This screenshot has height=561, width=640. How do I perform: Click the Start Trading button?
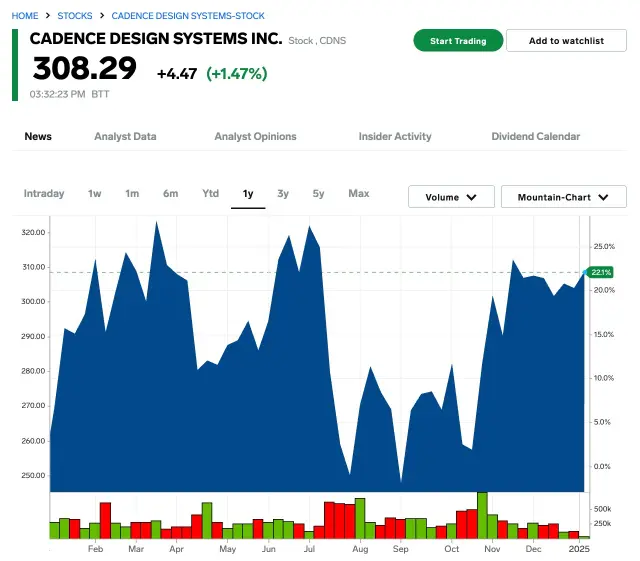point(458,41)
